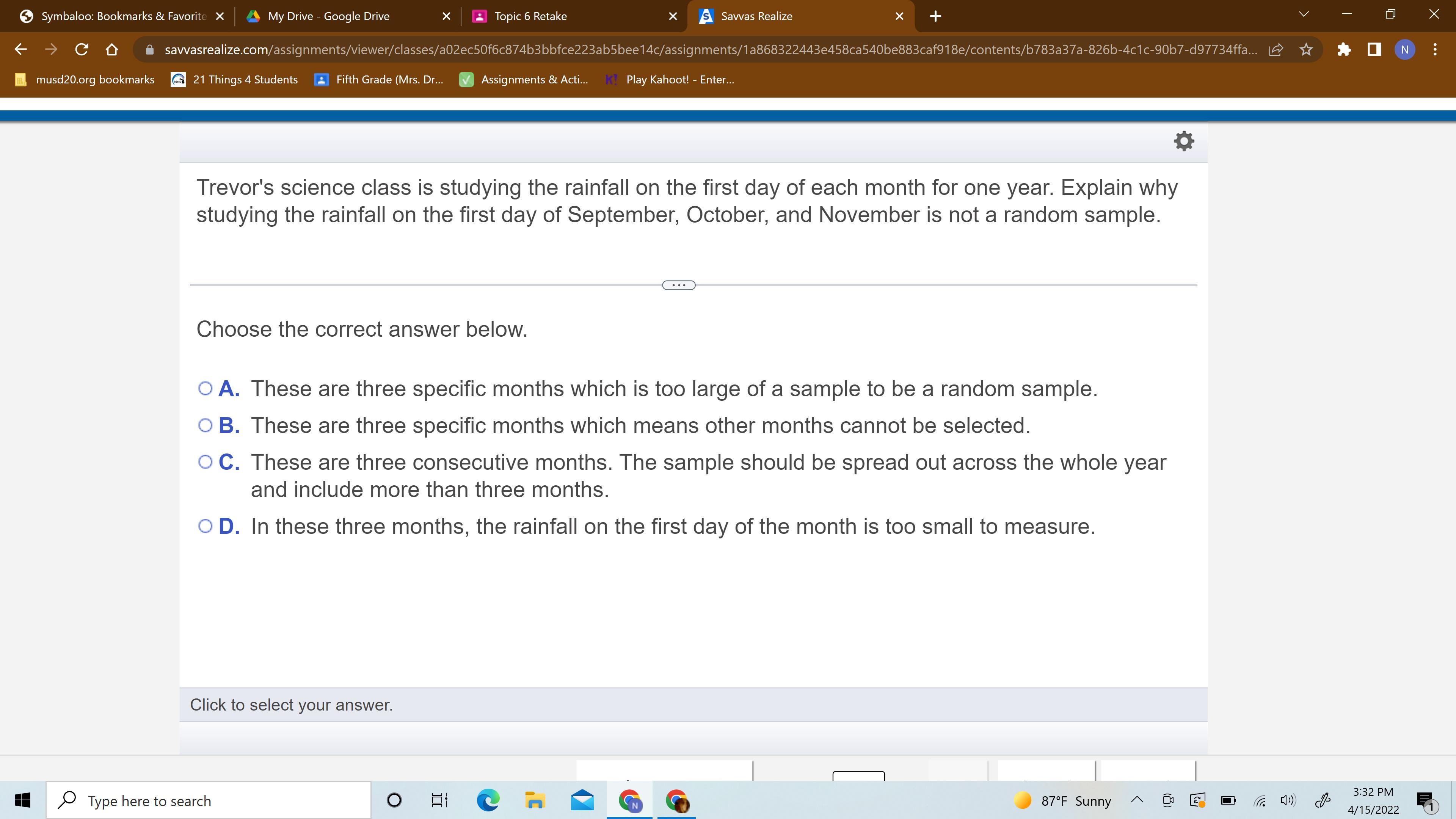Expand the ellipsis divider handle
Image resolution: width=1456 pixels, height=819 pixels.
point(678,285)
